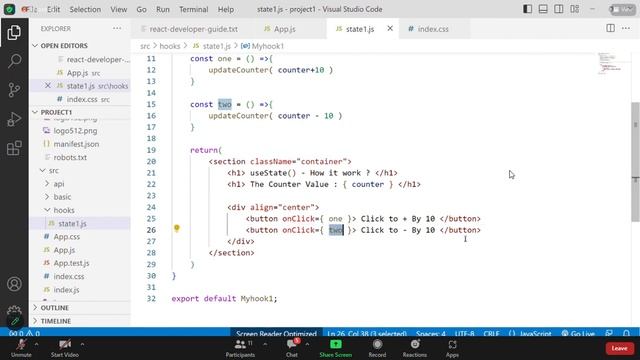Click Spaces: 4 indentation in status bar

[x=431, y=333]
